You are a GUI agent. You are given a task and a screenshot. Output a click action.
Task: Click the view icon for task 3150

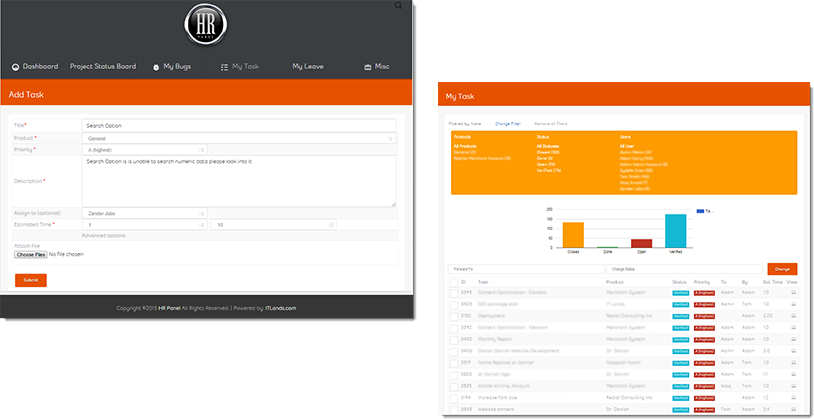click(x=793, y=316)
